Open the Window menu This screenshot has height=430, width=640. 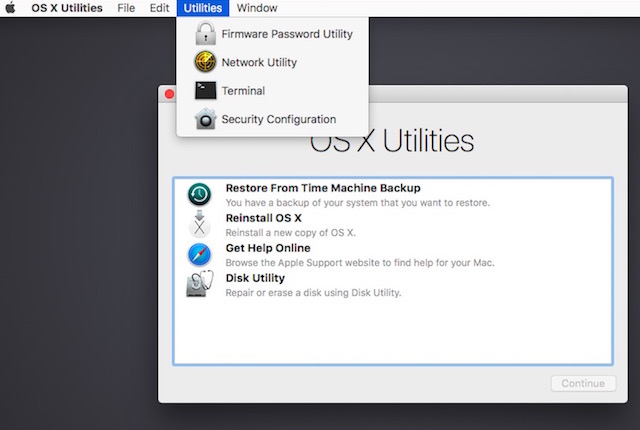[x=257, y=8]
